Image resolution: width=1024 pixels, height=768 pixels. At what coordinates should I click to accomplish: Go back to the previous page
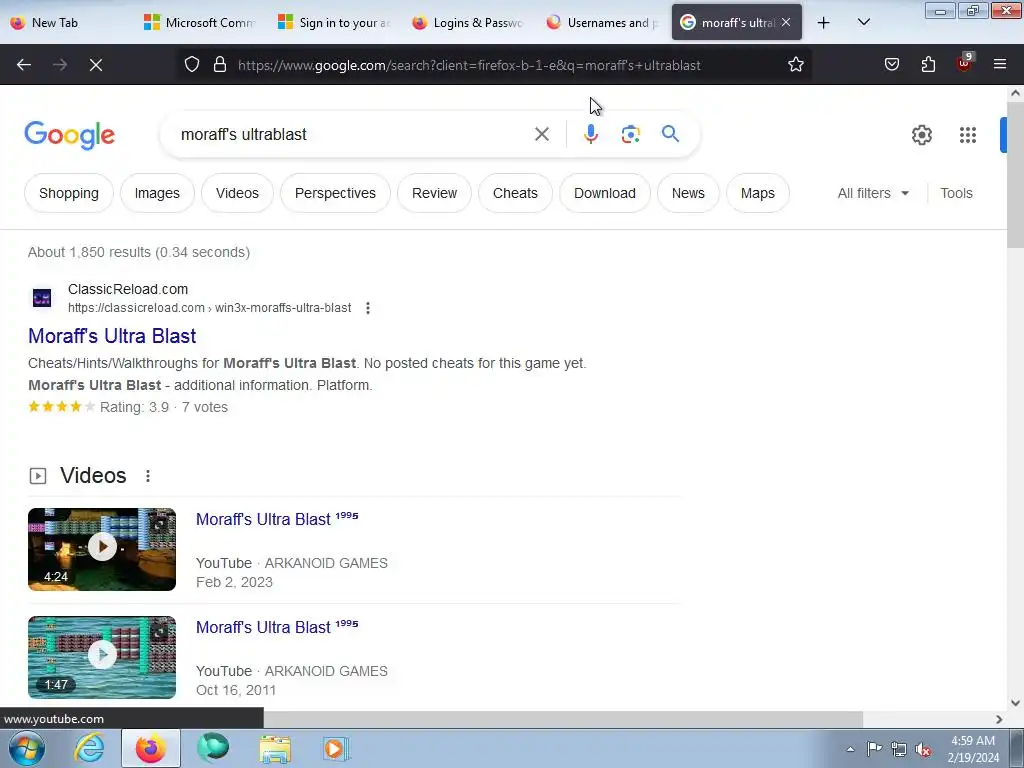pyautogui.click(x=24, y=65)
